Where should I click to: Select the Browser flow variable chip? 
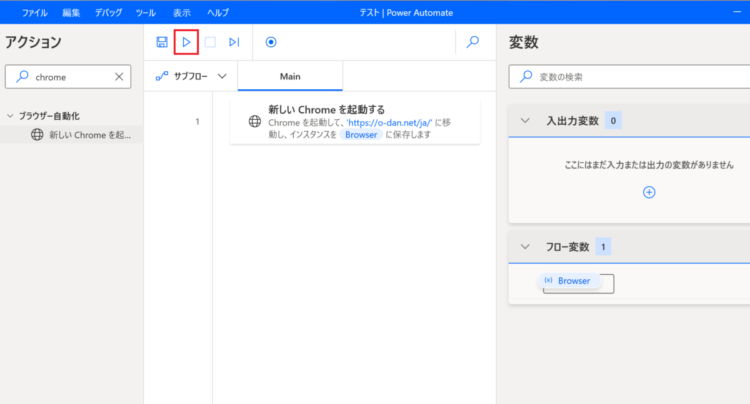pyautogui.click(x=568, y=281)
